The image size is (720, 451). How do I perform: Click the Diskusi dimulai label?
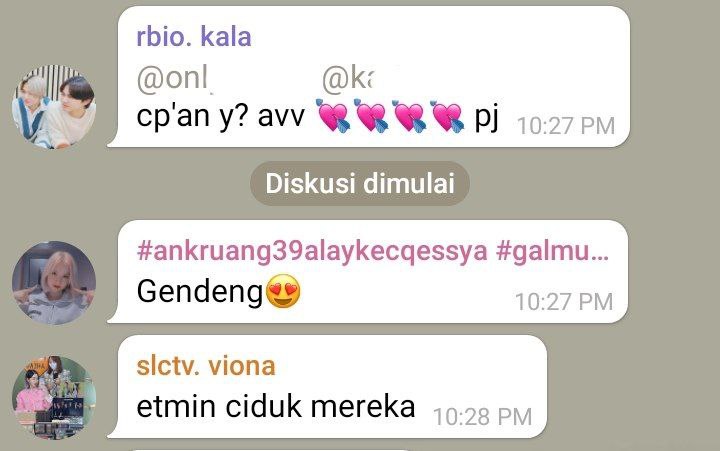(x=360, y=183)
